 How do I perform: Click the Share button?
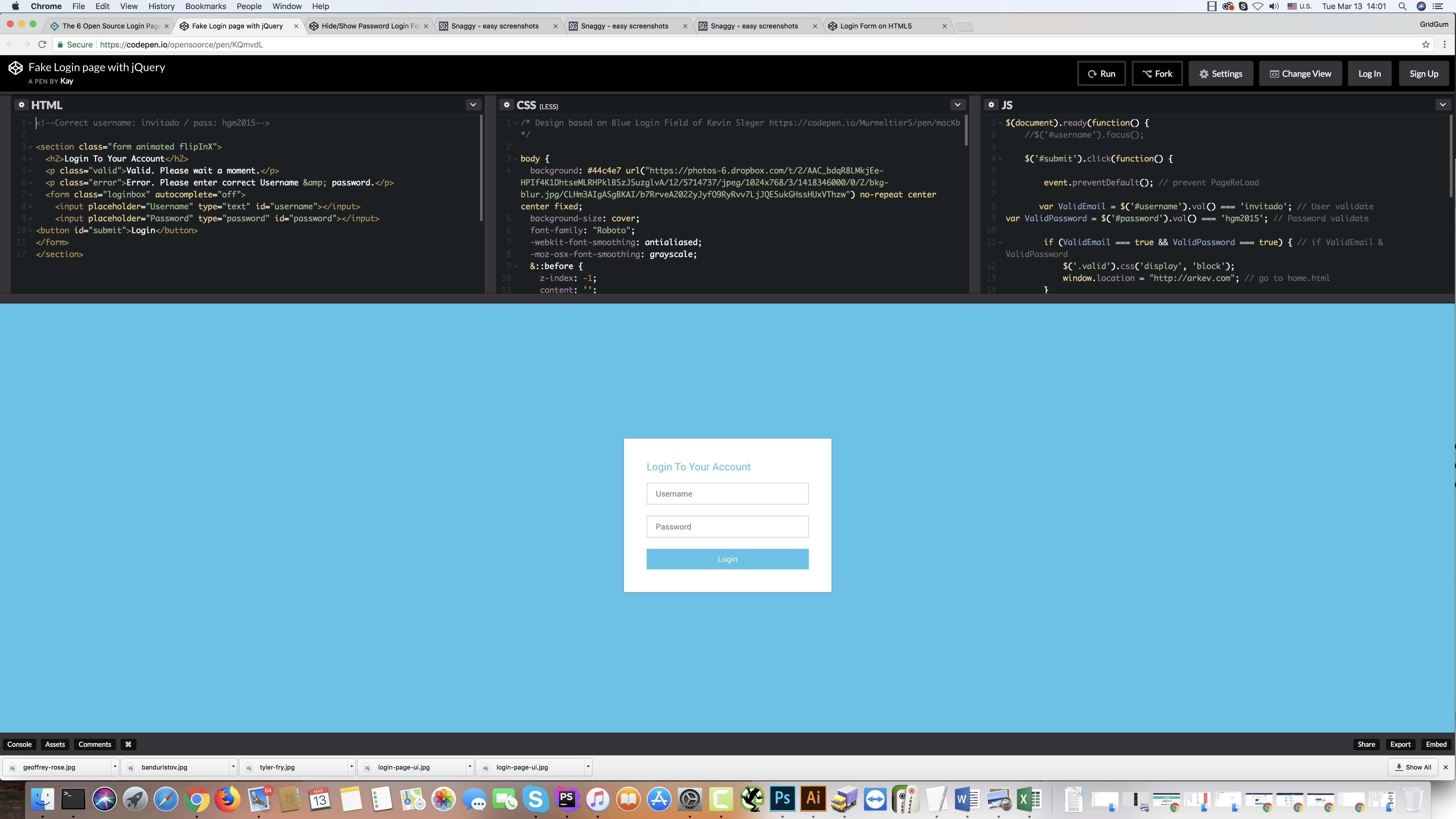pos(1366,744)
